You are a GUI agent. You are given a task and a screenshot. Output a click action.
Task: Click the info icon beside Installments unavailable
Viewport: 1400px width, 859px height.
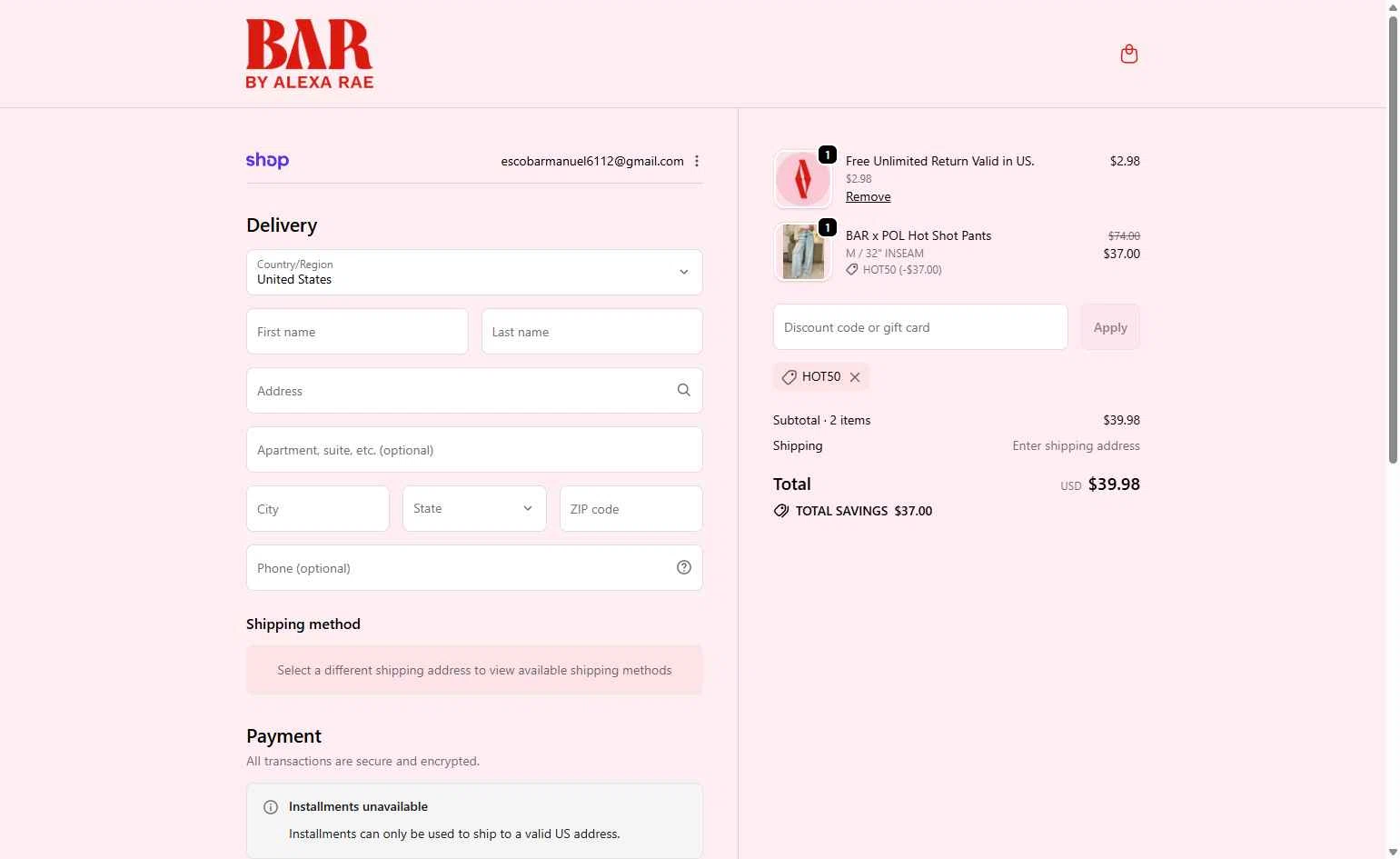(x=271, y=807)
